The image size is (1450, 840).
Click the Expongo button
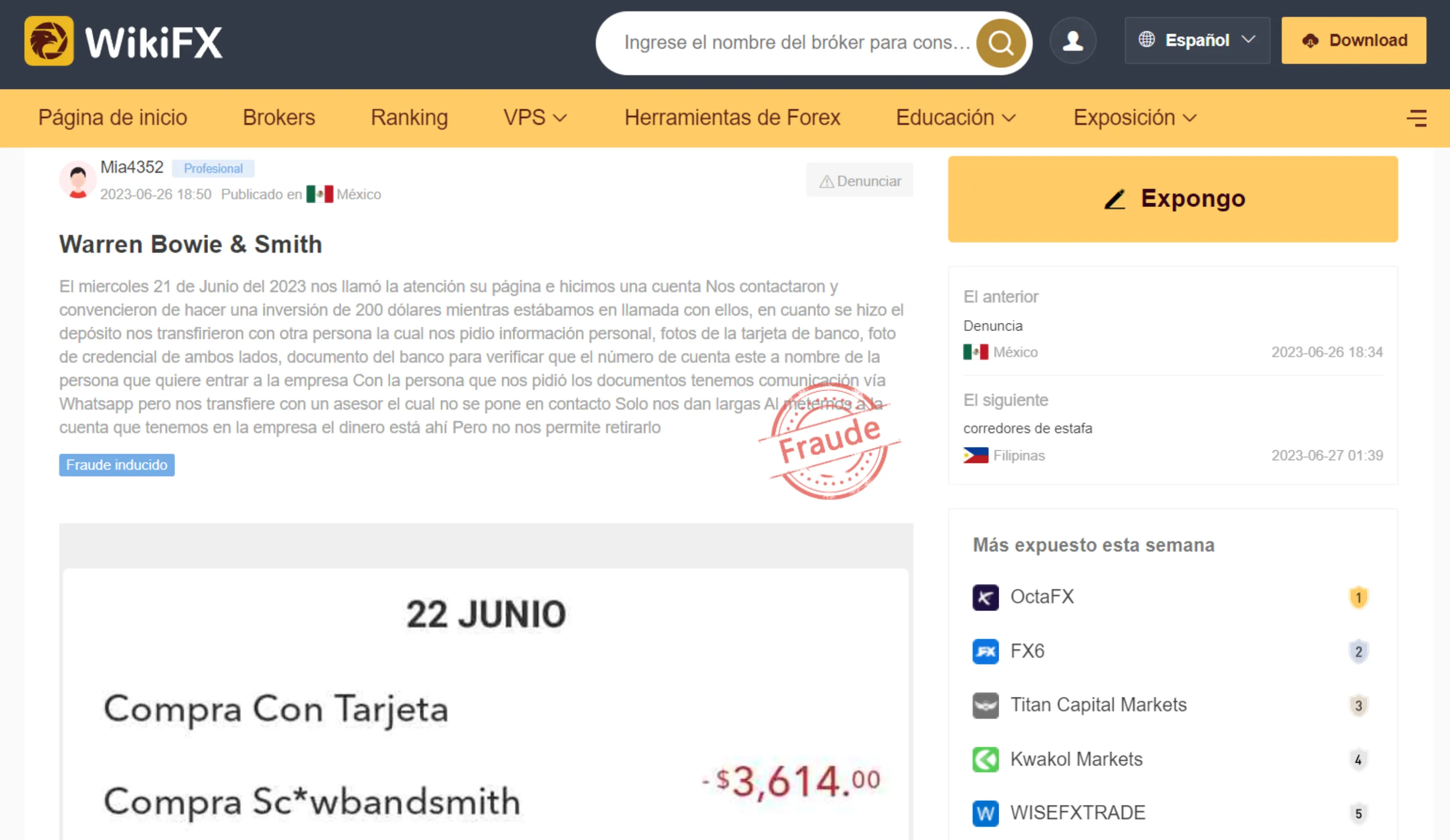click(1173, 199)
